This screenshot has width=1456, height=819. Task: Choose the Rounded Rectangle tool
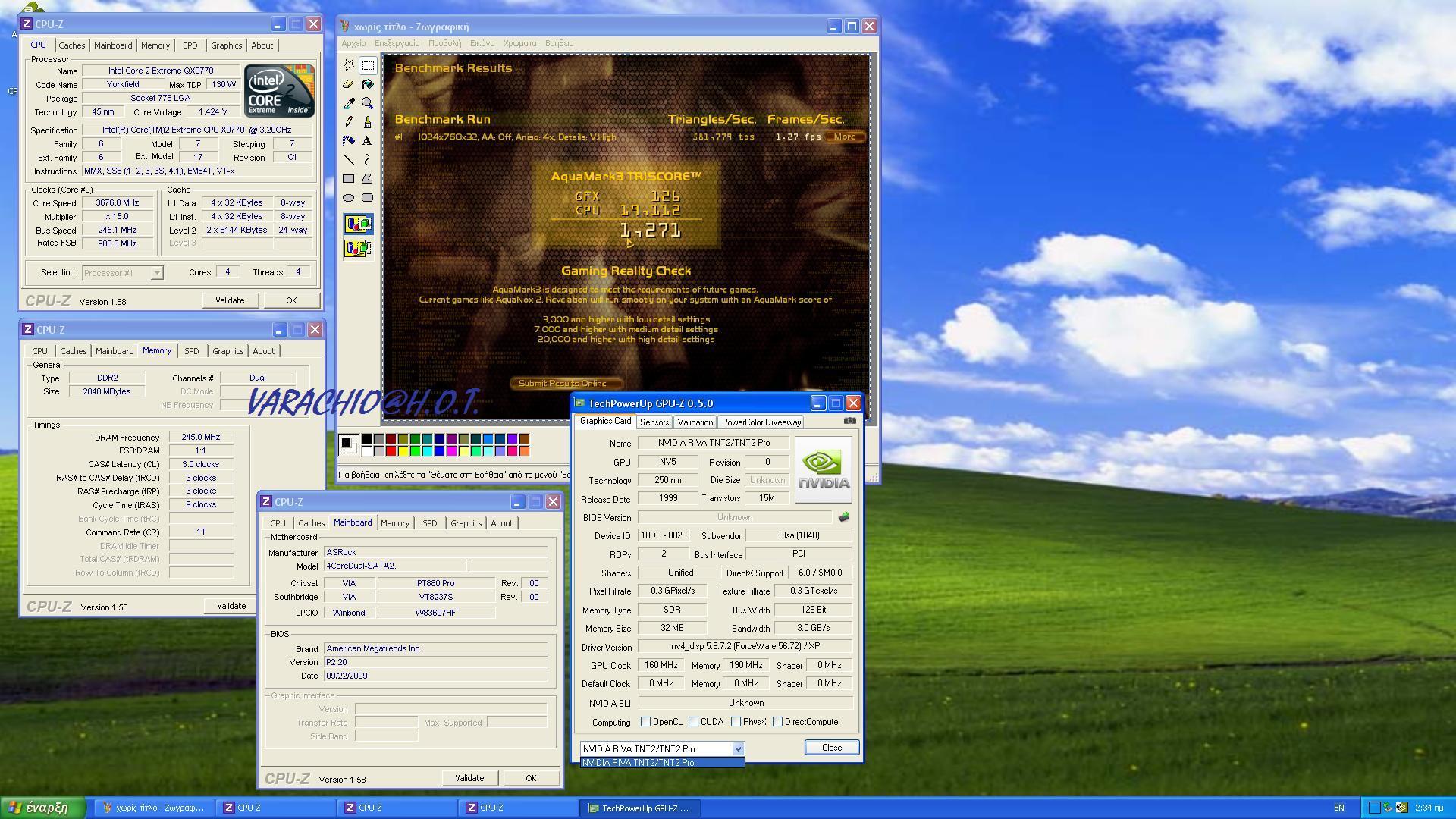tap(368, 197)
